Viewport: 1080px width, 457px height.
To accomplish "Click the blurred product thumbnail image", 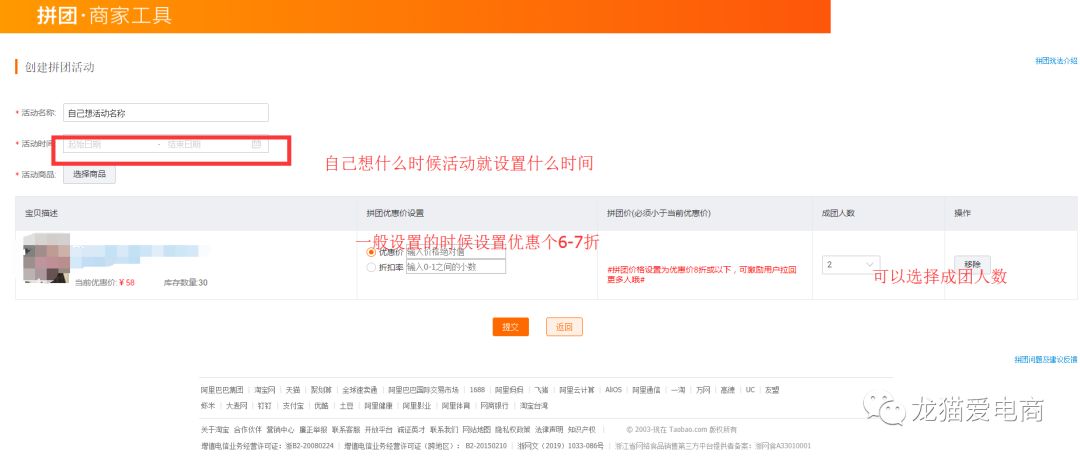I will (x=47, y=258).
